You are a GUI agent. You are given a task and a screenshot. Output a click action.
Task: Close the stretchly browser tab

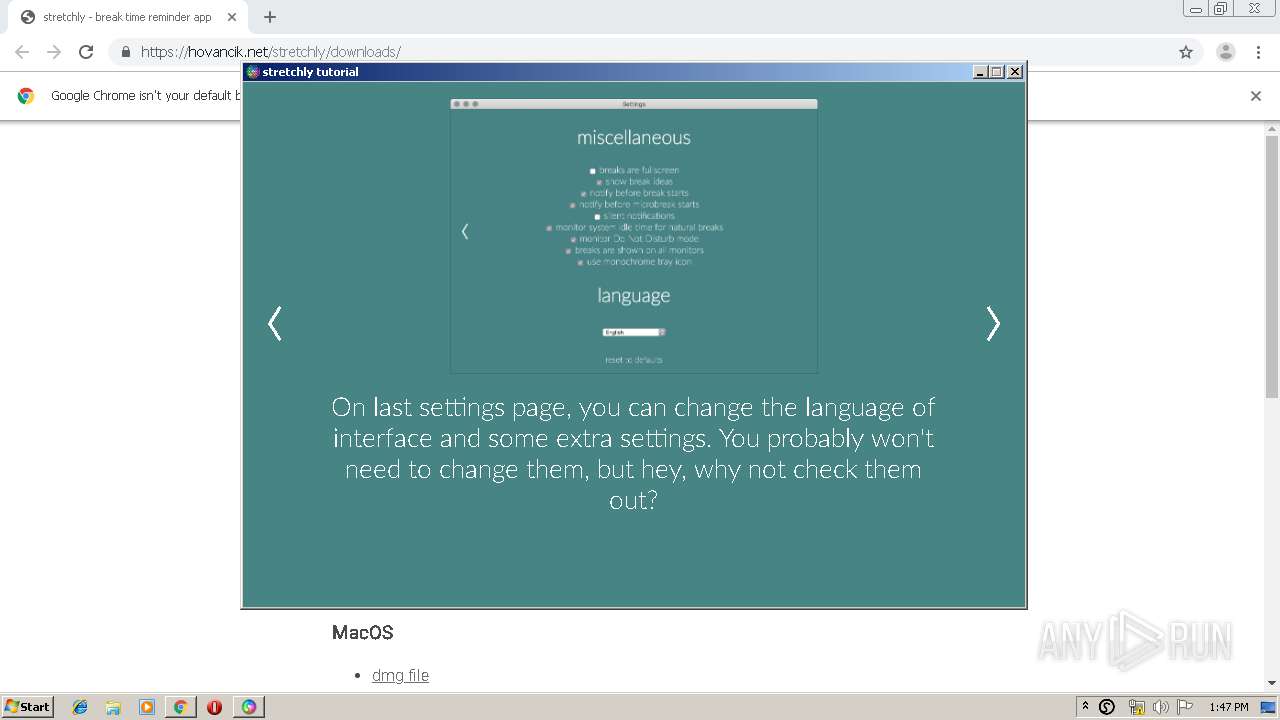pyautogui.click(x=232, y=17)
